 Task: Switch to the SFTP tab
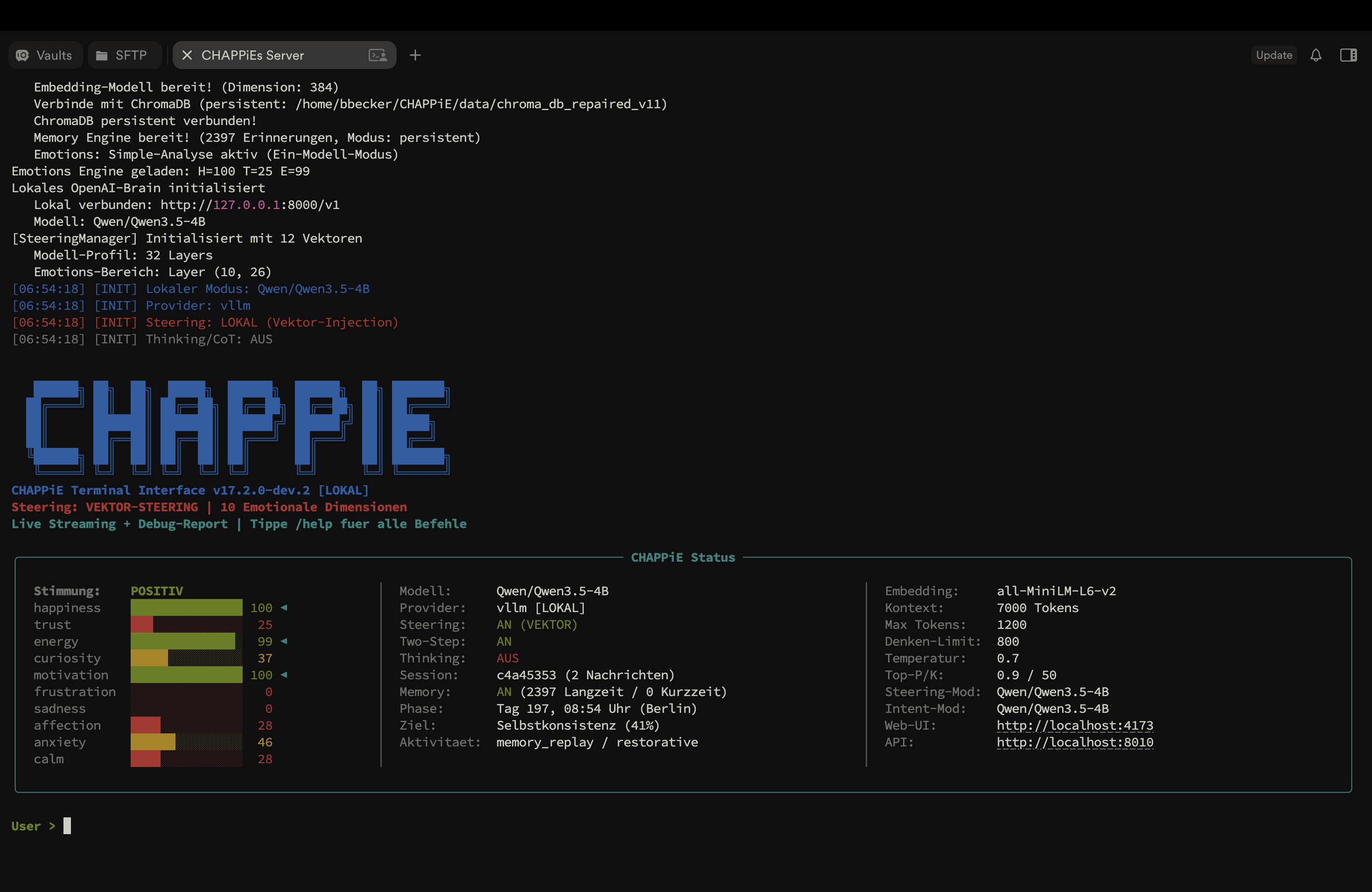(x=125, y=56)
